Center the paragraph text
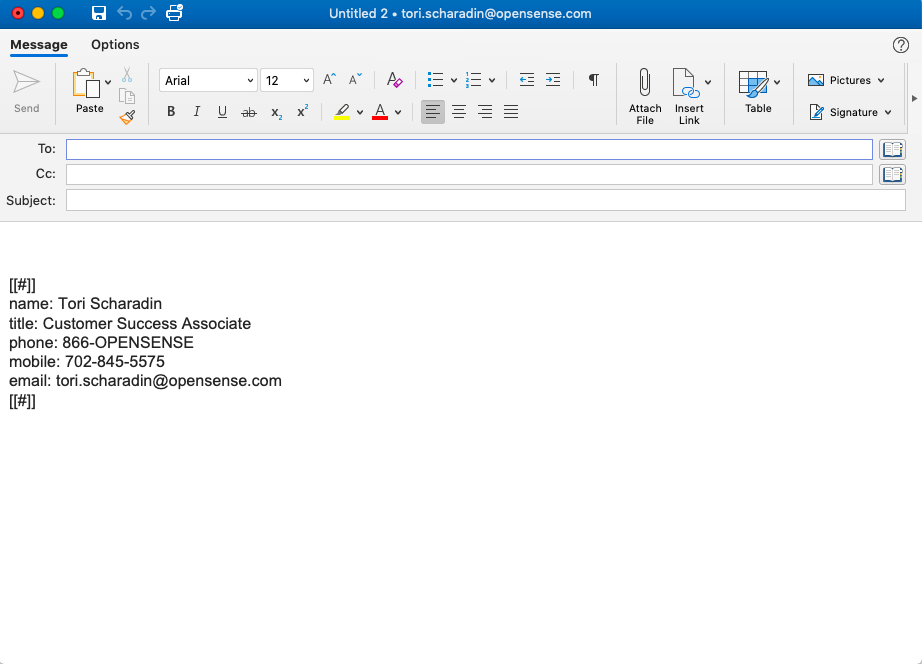The image size is (922, 664). (x=459, y=112)
